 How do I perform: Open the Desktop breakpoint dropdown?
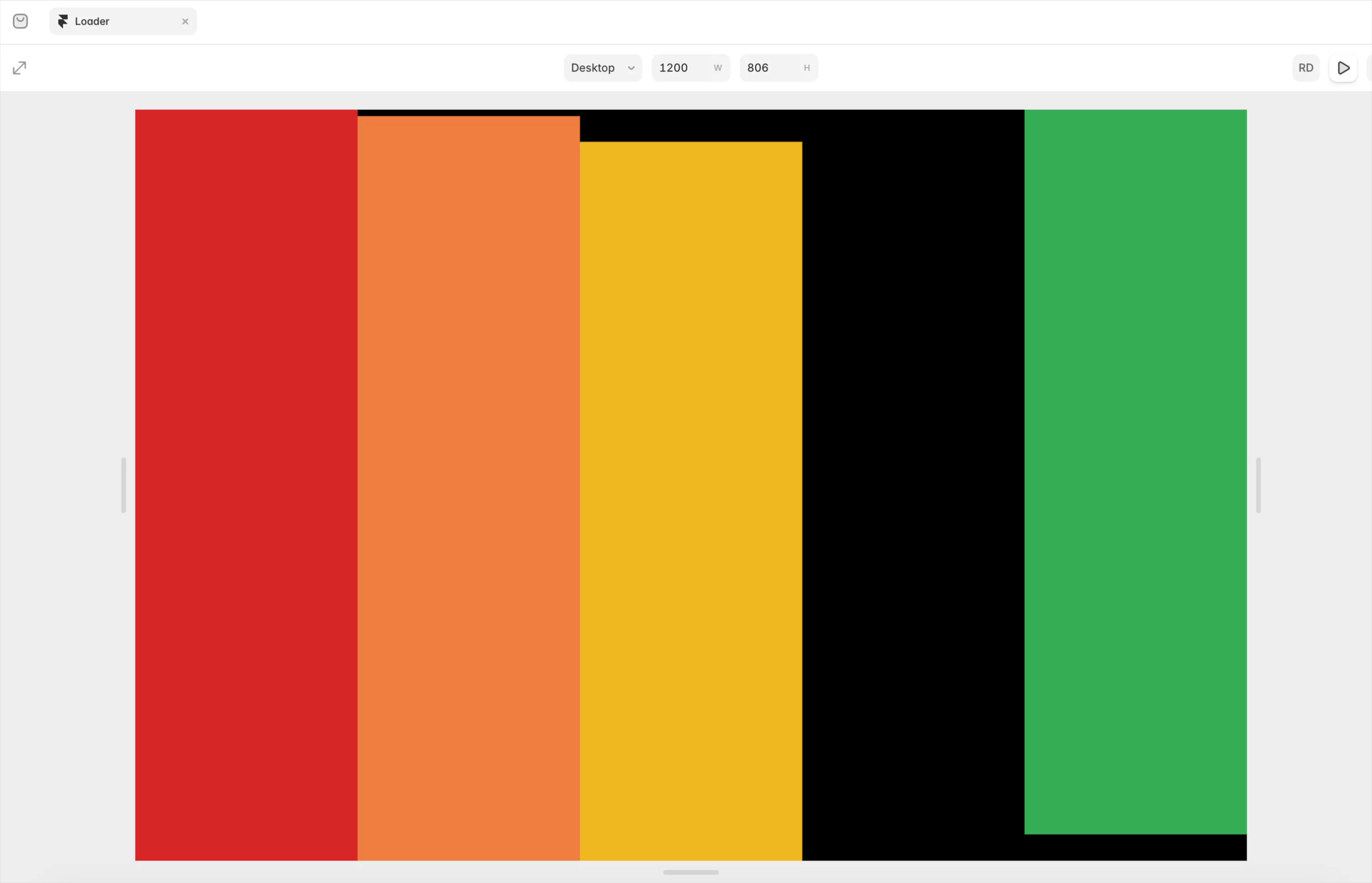603,68
